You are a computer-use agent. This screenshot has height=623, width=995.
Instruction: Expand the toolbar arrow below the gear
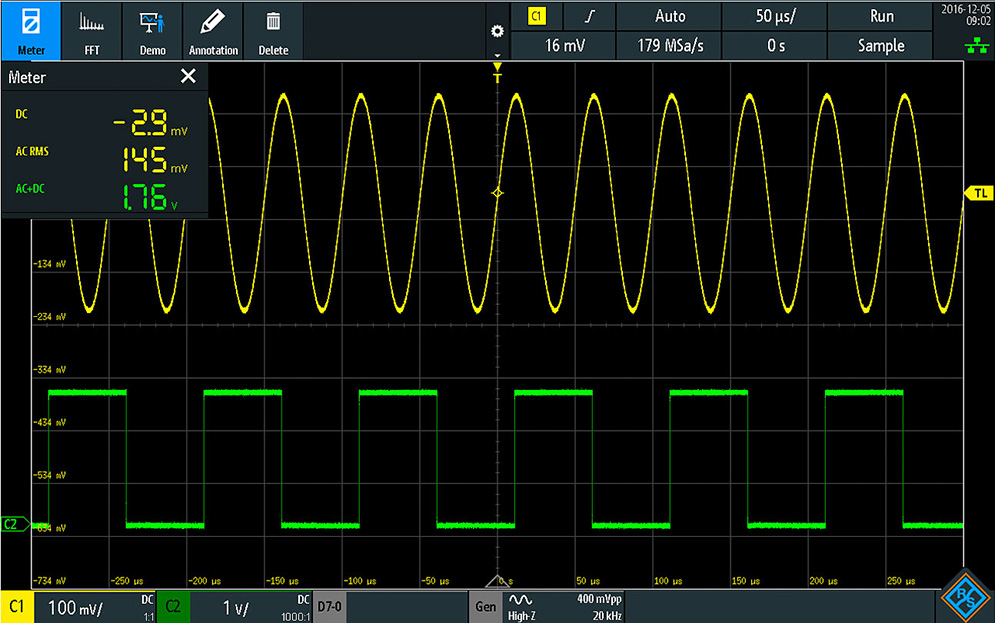pyautogui.click(x=496, y=54)
